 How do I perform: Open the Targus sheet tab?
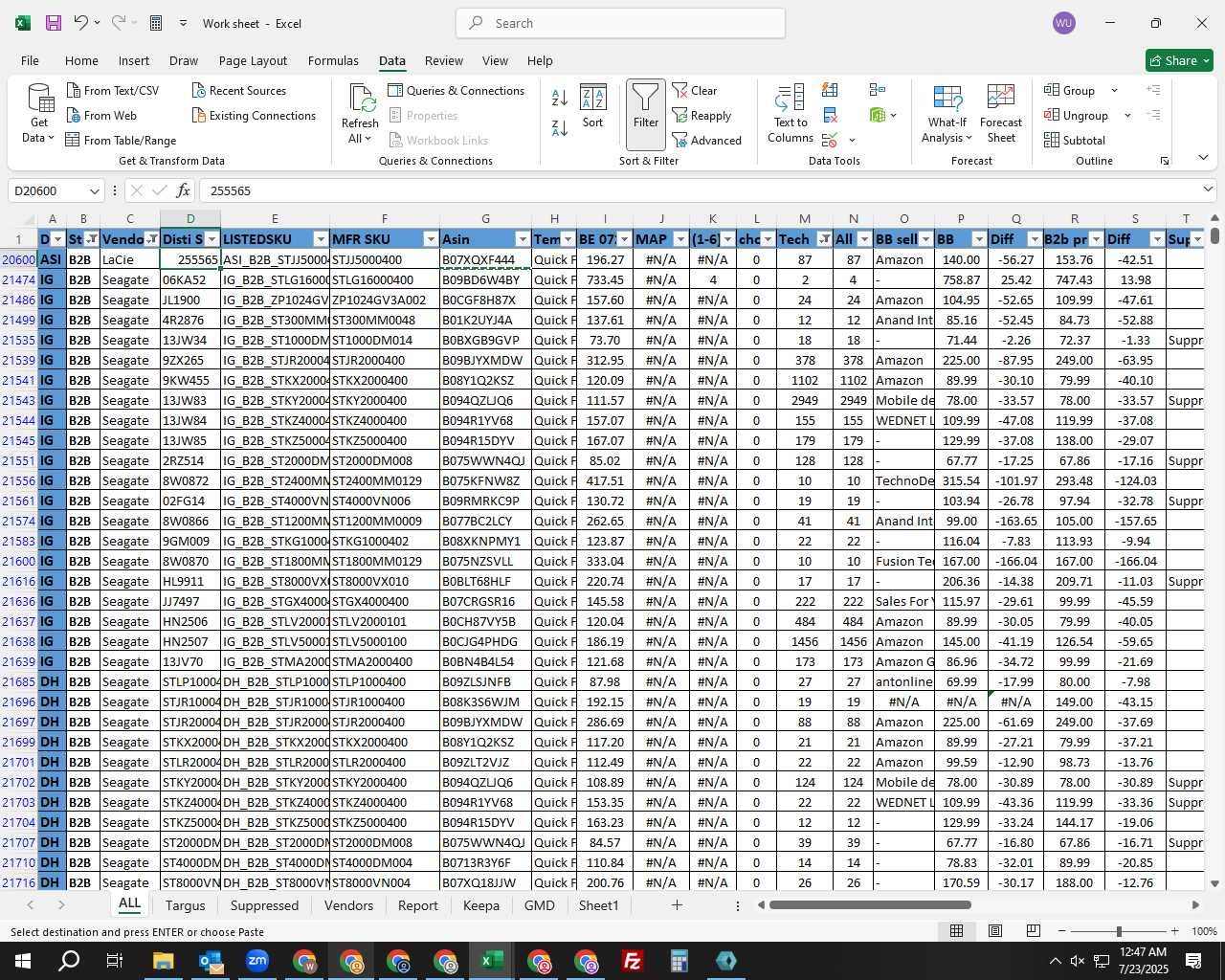pos(185,905)
